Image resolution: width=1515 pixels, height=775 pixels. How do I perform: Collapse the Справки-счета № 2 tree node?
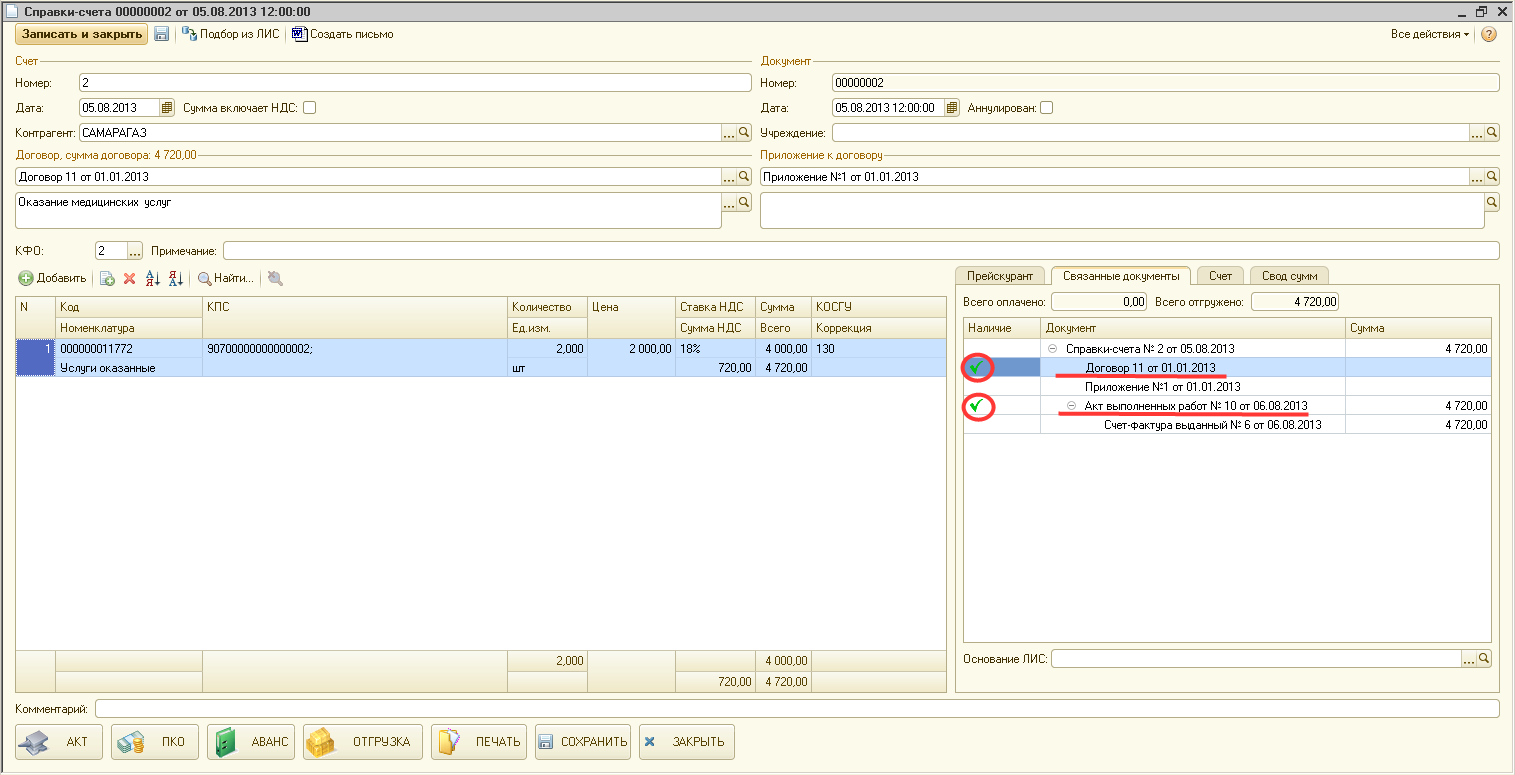tap(1053, 349)
